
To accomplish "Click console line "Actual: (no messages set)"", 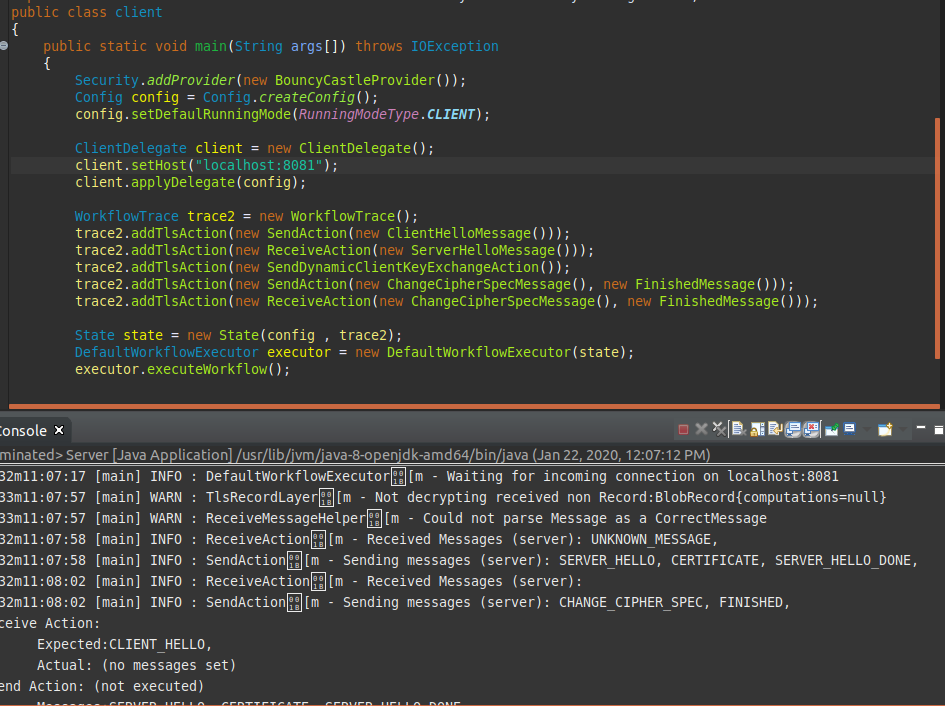I will 136,666.
